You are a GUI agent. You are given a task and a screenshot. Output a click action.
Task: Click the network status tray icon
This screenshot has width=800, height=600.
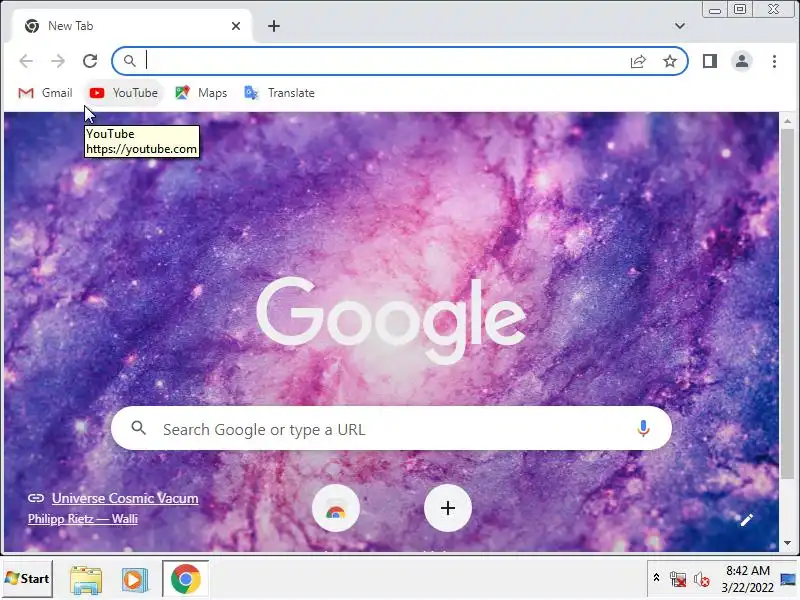click(x=678, y=579)
